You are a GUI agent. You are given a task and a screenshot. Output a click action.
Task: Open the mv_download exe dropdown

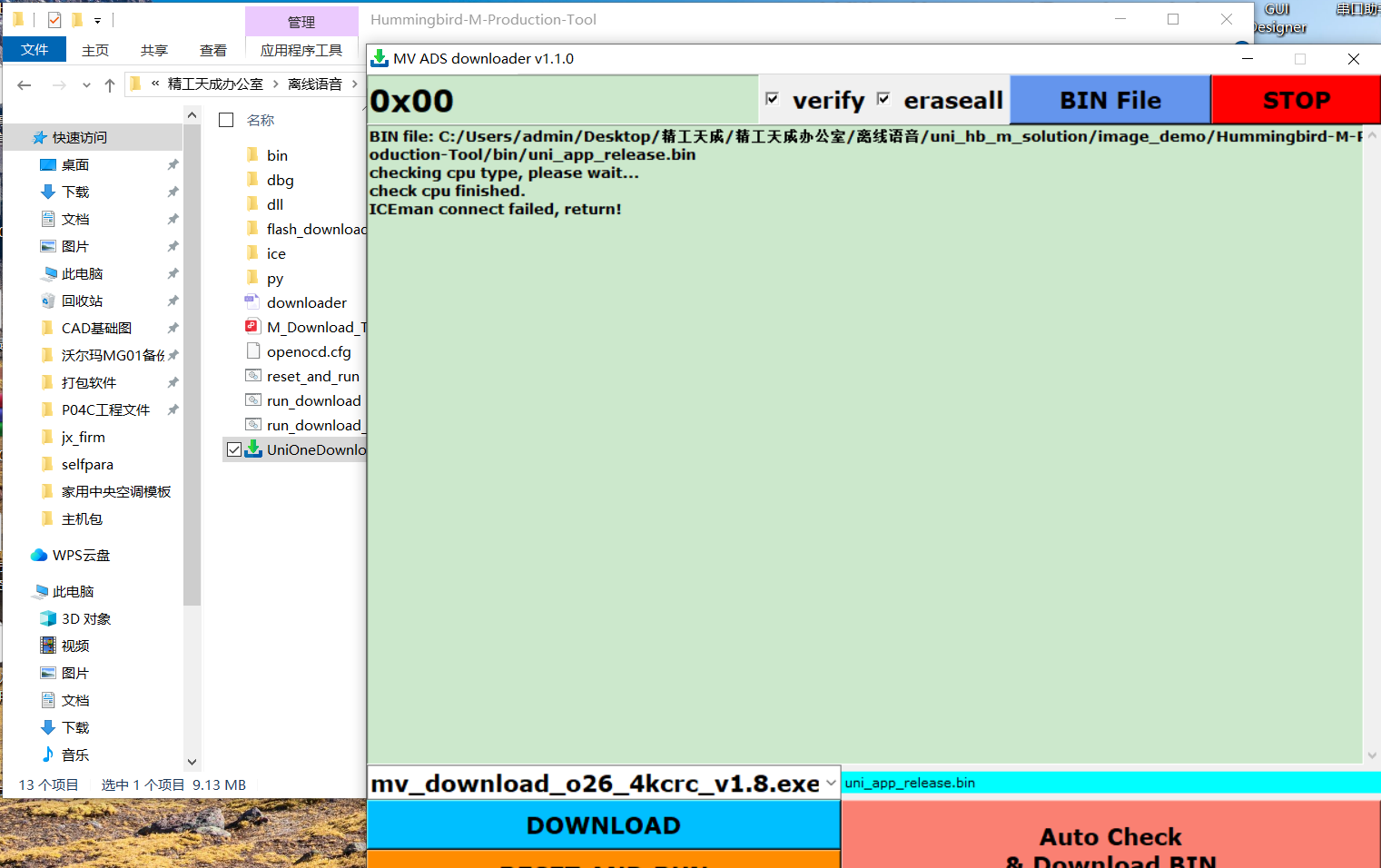(830, 783)
